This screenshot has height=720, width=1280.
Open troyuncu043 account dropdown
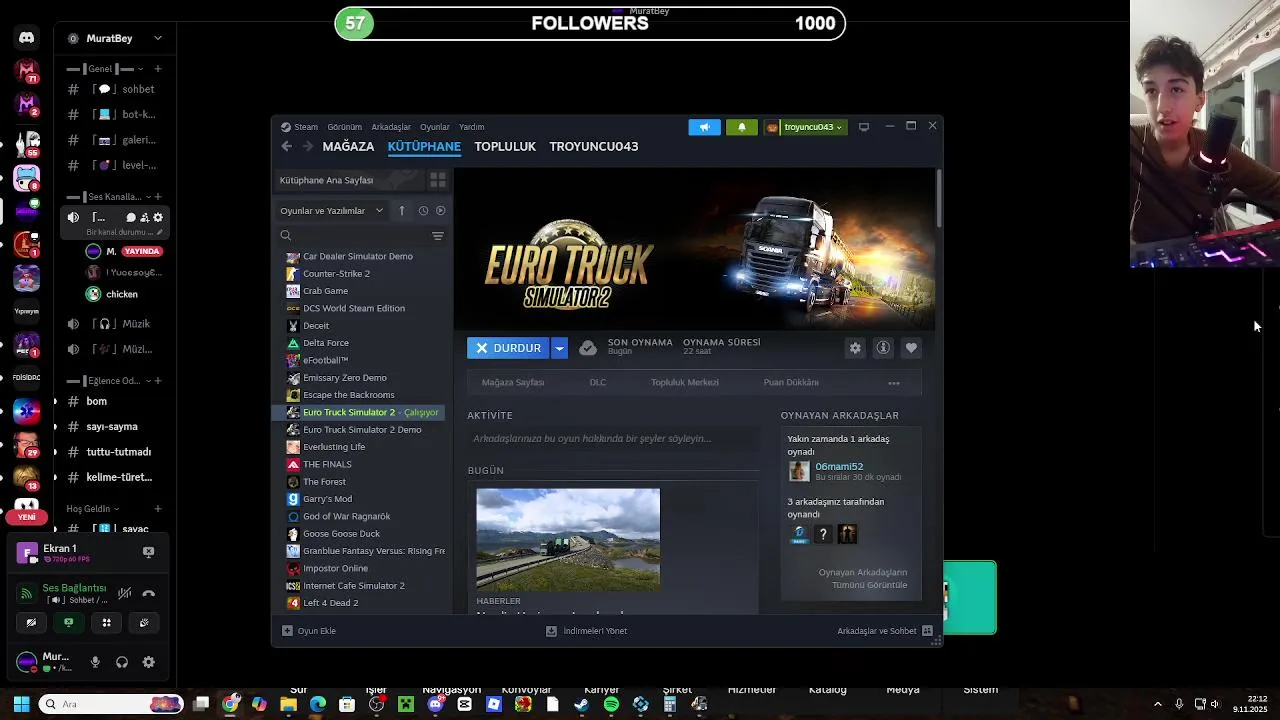pyautogui.click(x=806, y=127)
